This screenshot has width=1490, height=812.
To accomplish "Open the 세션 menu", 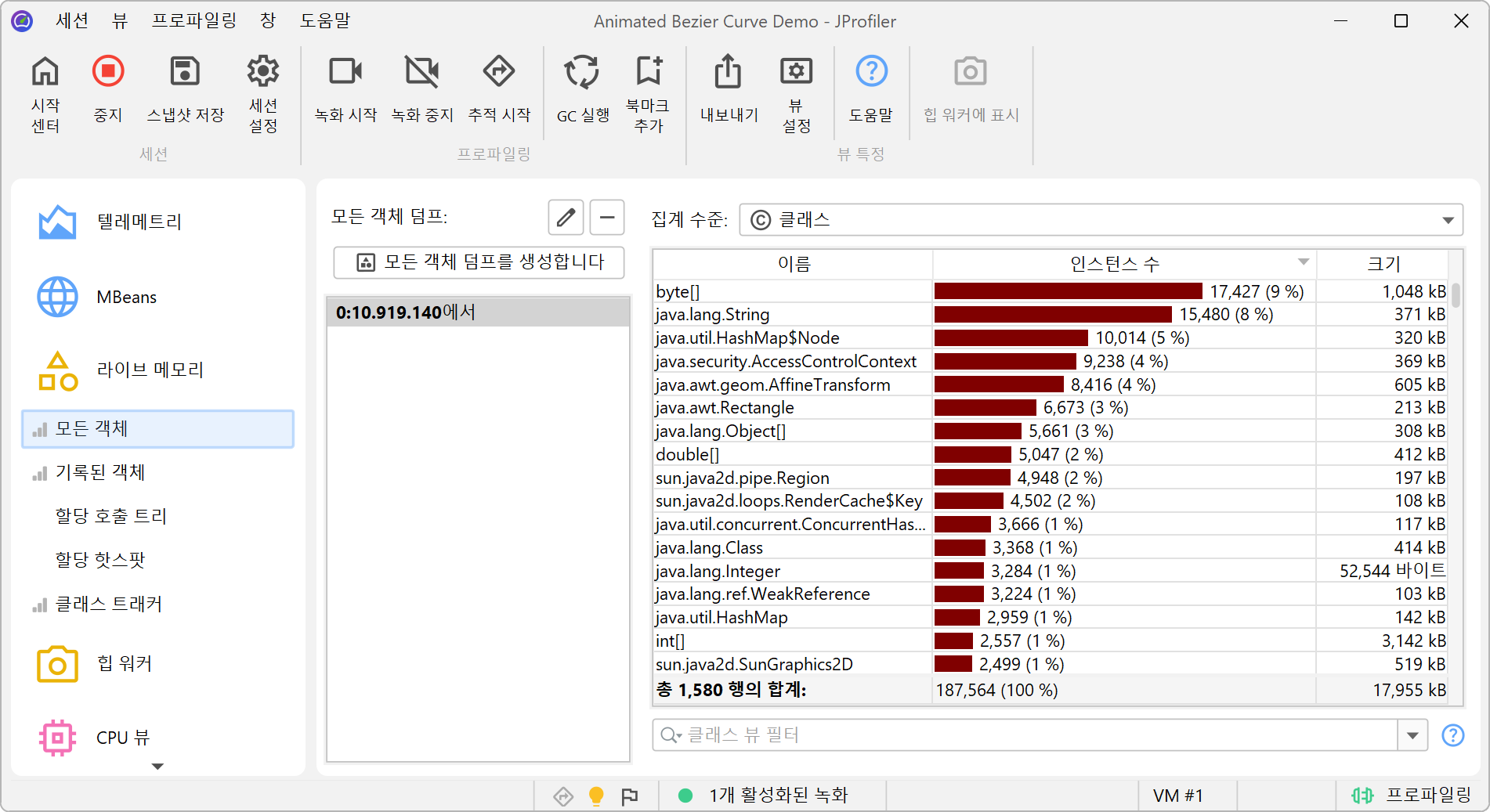I will (x=71, y=21).
